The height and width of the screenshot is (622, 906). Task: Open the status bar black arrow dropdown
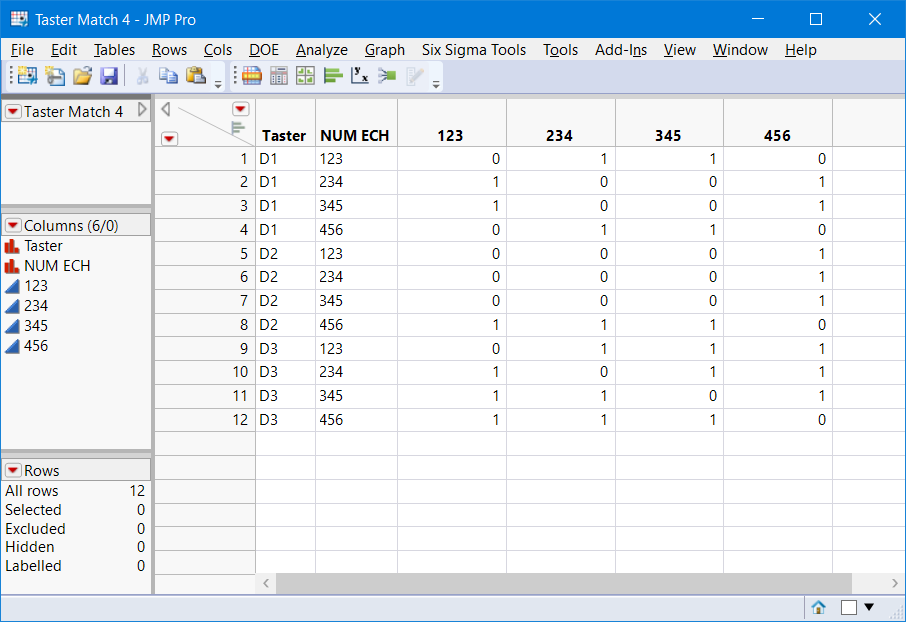pyautogui.click(x=868, y=607)
